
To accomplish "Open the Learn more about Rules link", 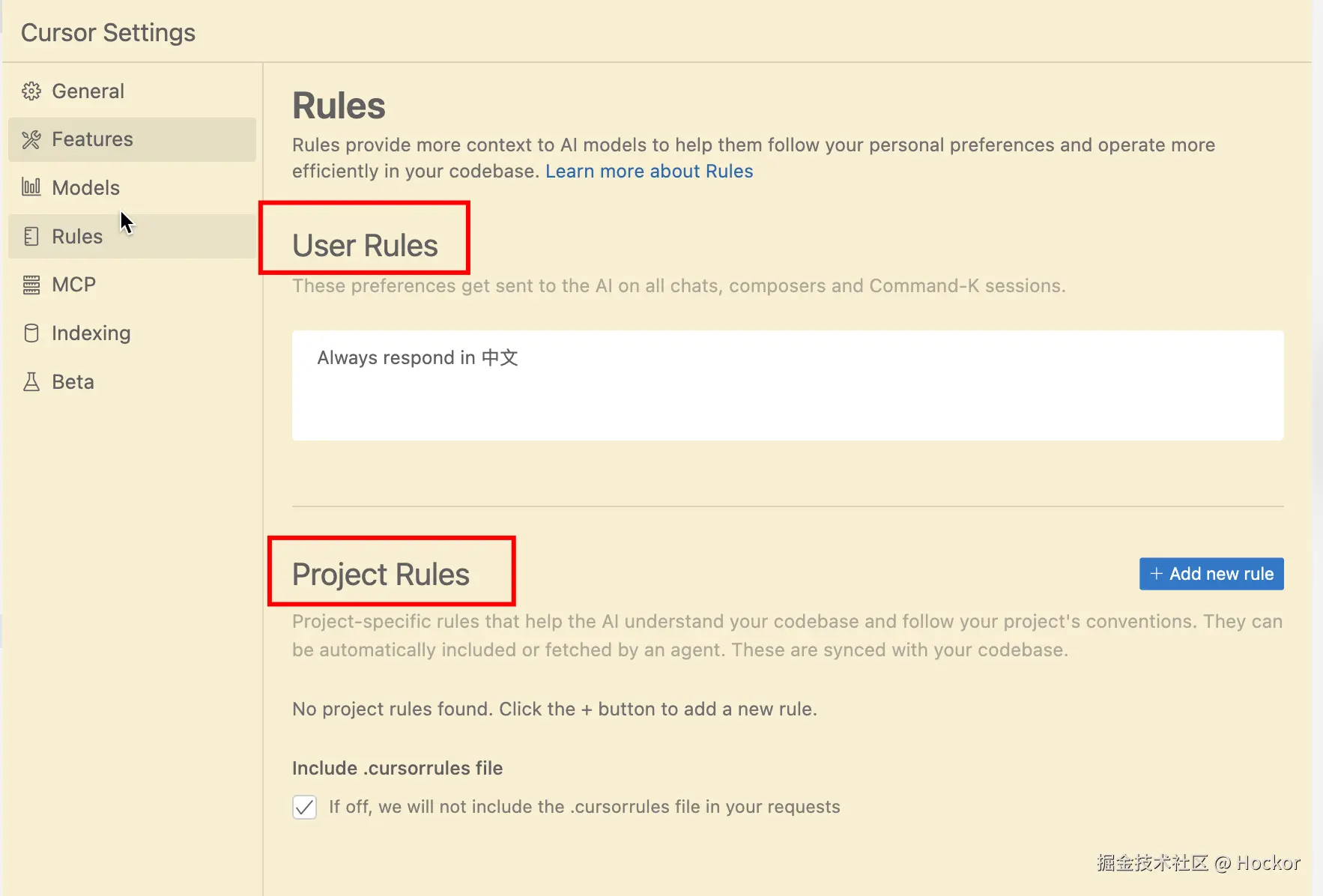I will (649, 172).
